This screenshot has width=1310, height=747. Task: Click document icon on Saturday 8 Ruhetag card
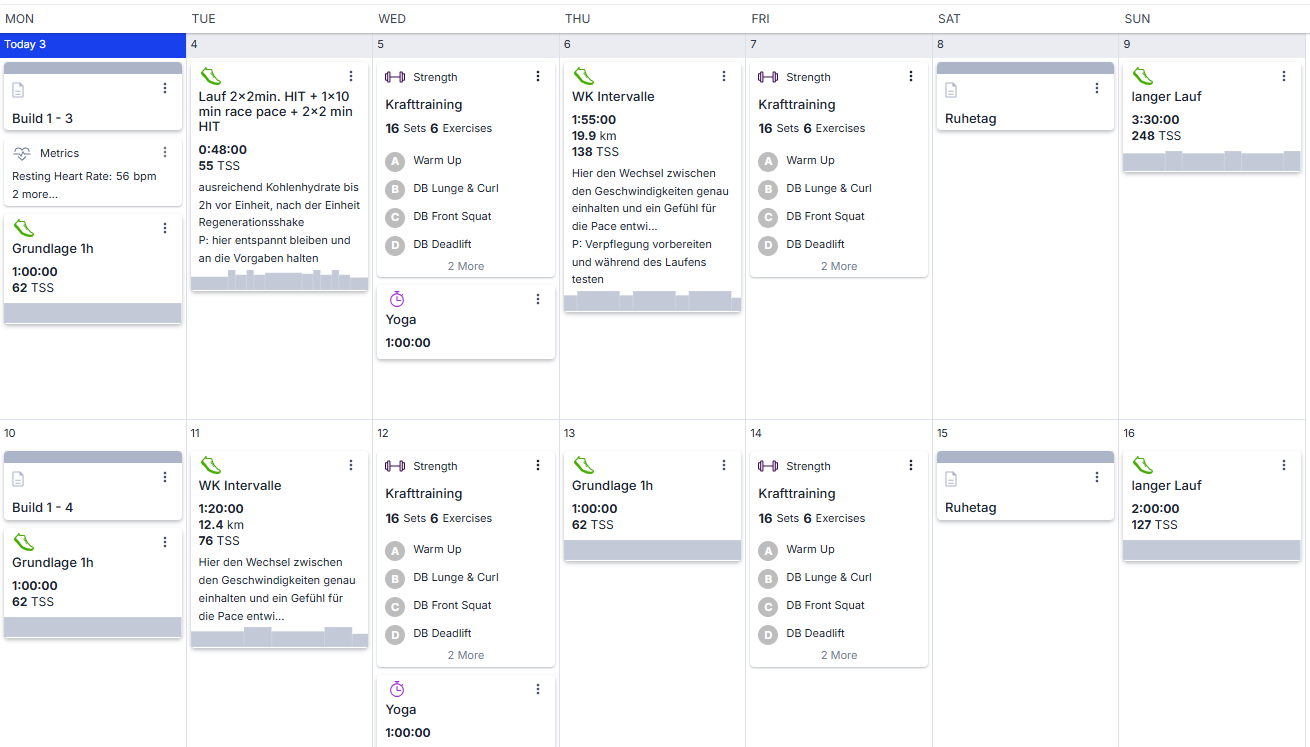pyautogui.click(x=951, y=90)
